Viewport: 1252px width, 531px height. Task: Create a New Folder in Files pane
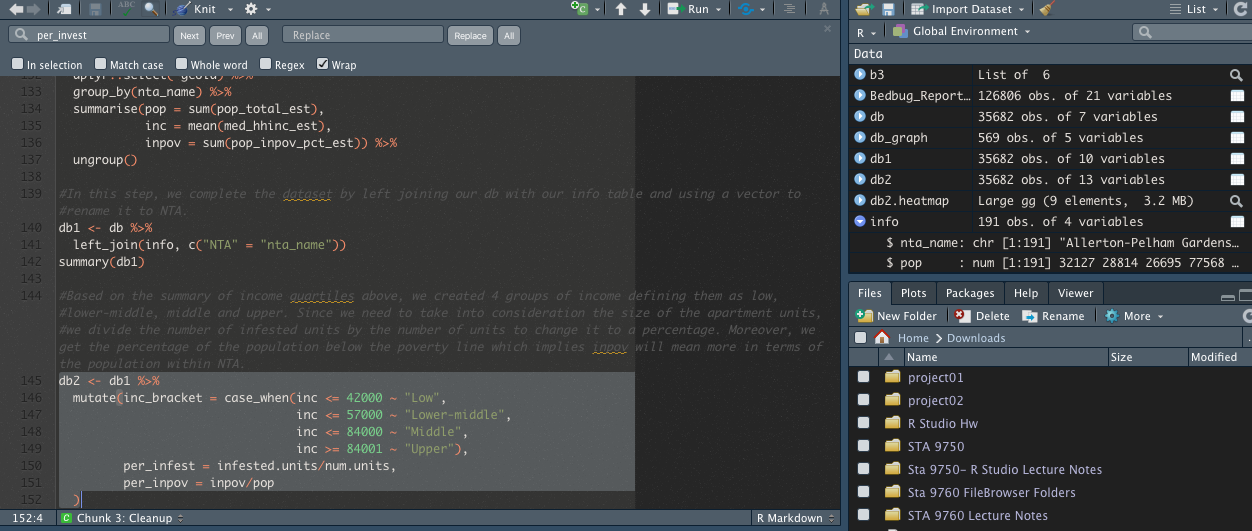pos(897,316)
